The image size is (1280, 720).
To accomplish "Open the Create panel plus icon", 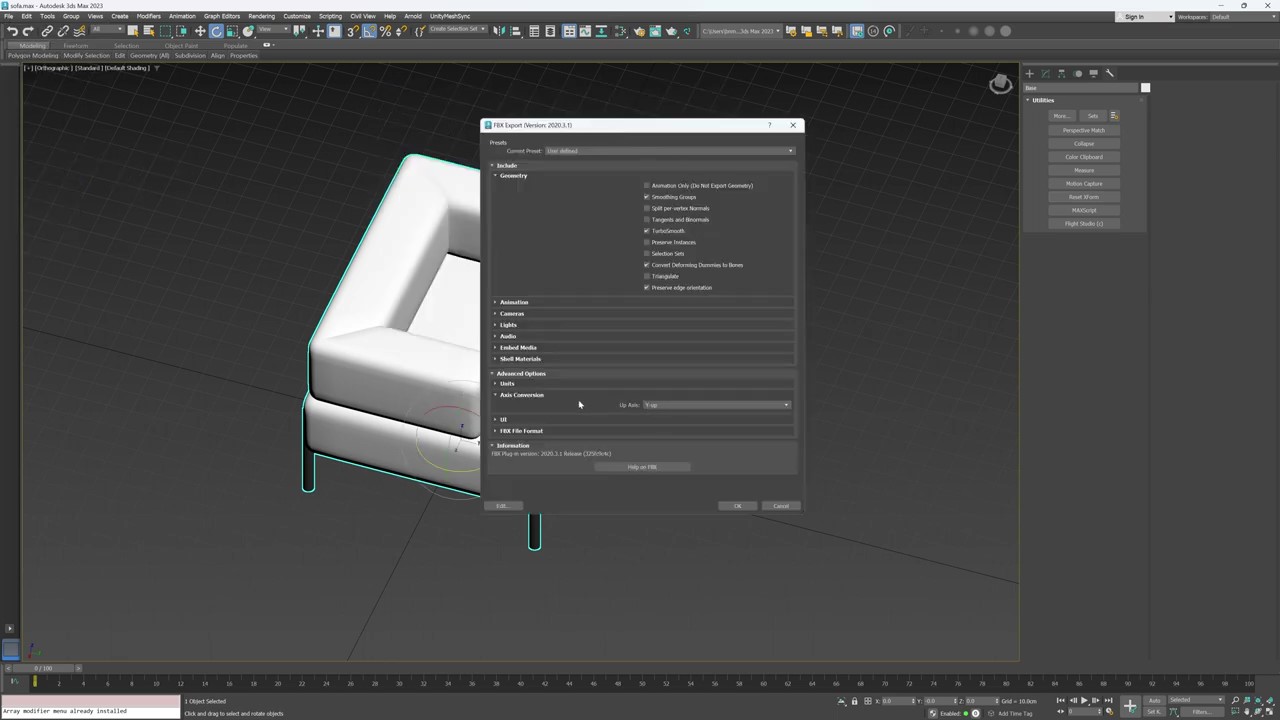I will point(1030,73).
